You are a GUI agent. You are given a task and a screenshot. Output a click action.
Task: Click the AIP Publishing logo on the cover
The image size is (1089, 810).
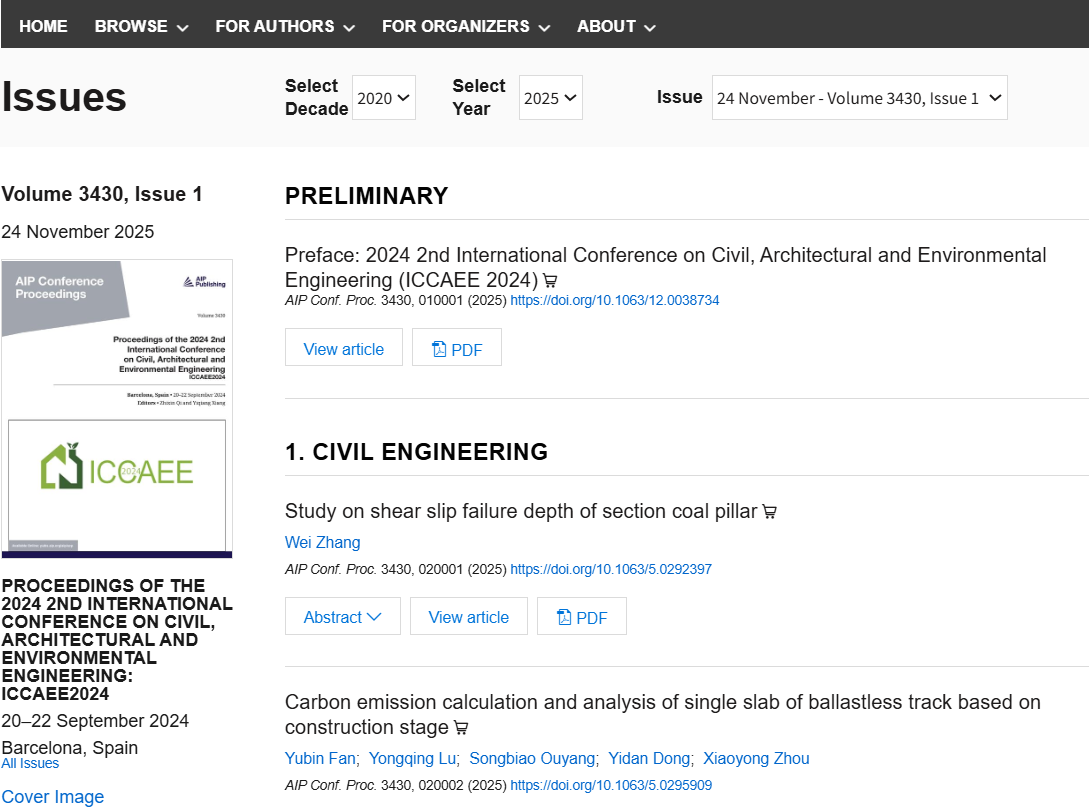[x=205, y=282]
